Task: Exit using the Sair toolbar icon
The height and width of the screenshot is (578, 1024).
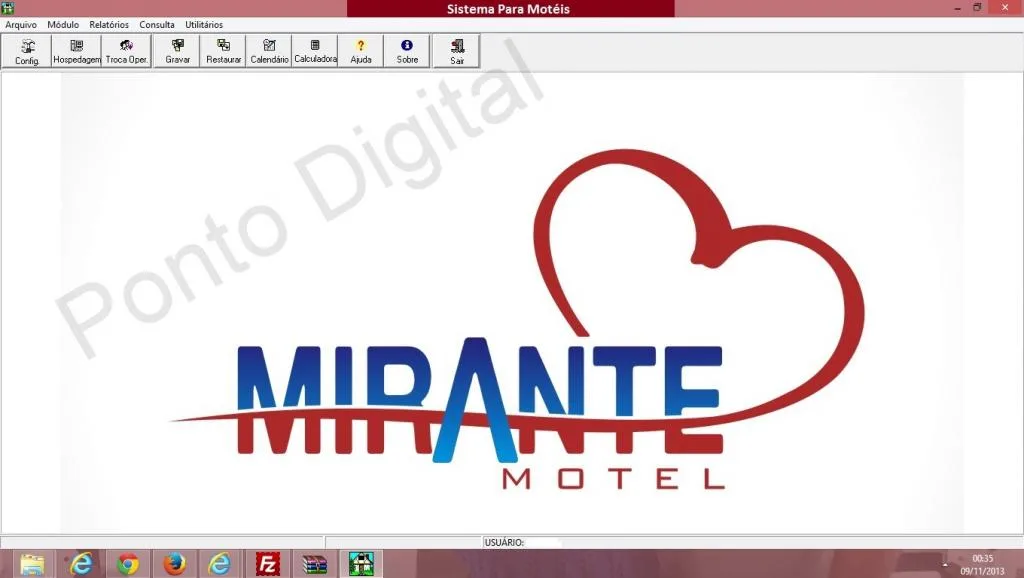Action: [x=456, y=52]
